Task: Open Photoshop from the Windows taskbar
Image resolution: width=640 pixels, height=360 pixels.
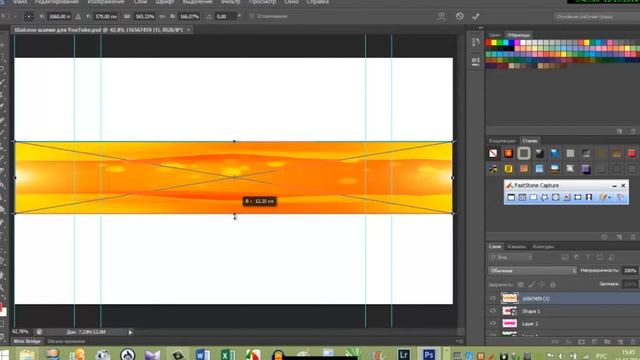Action: (429, 354)
